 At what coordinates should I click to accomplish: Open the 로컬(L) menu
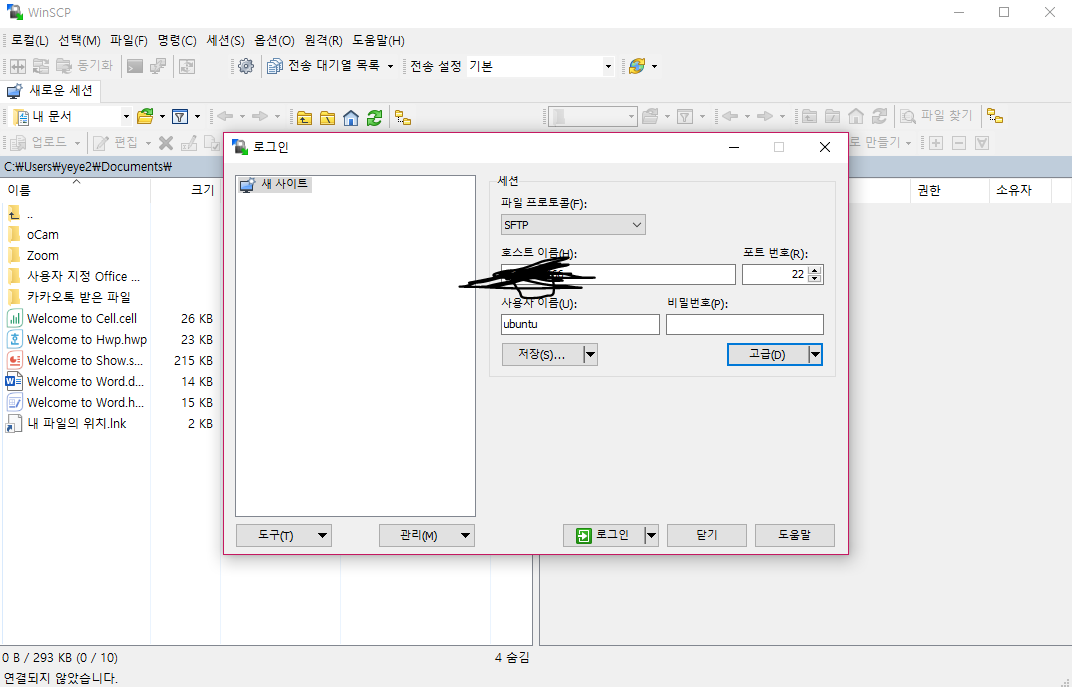(x=29, y=41)
